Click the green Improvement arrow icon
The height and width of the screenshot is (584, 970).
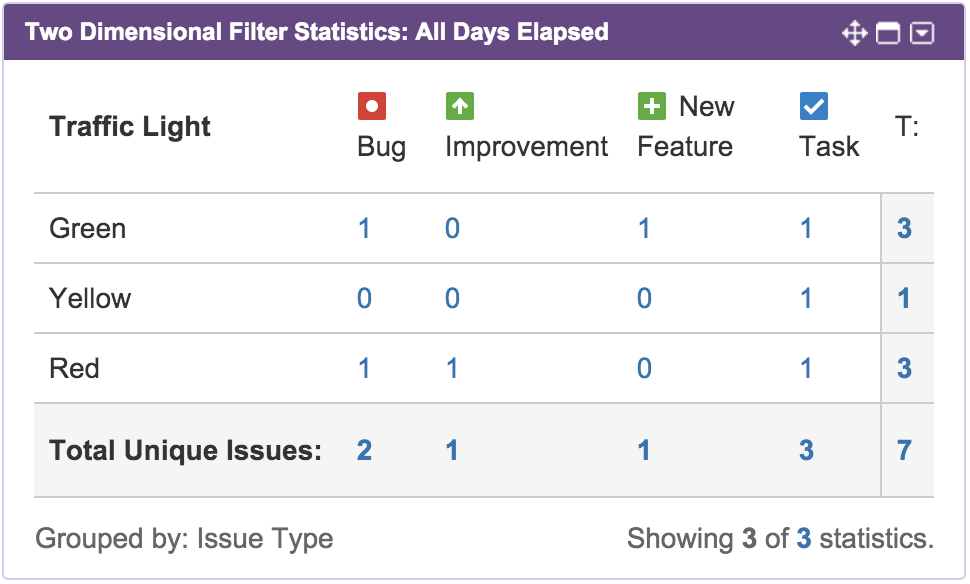click(460, 106)
